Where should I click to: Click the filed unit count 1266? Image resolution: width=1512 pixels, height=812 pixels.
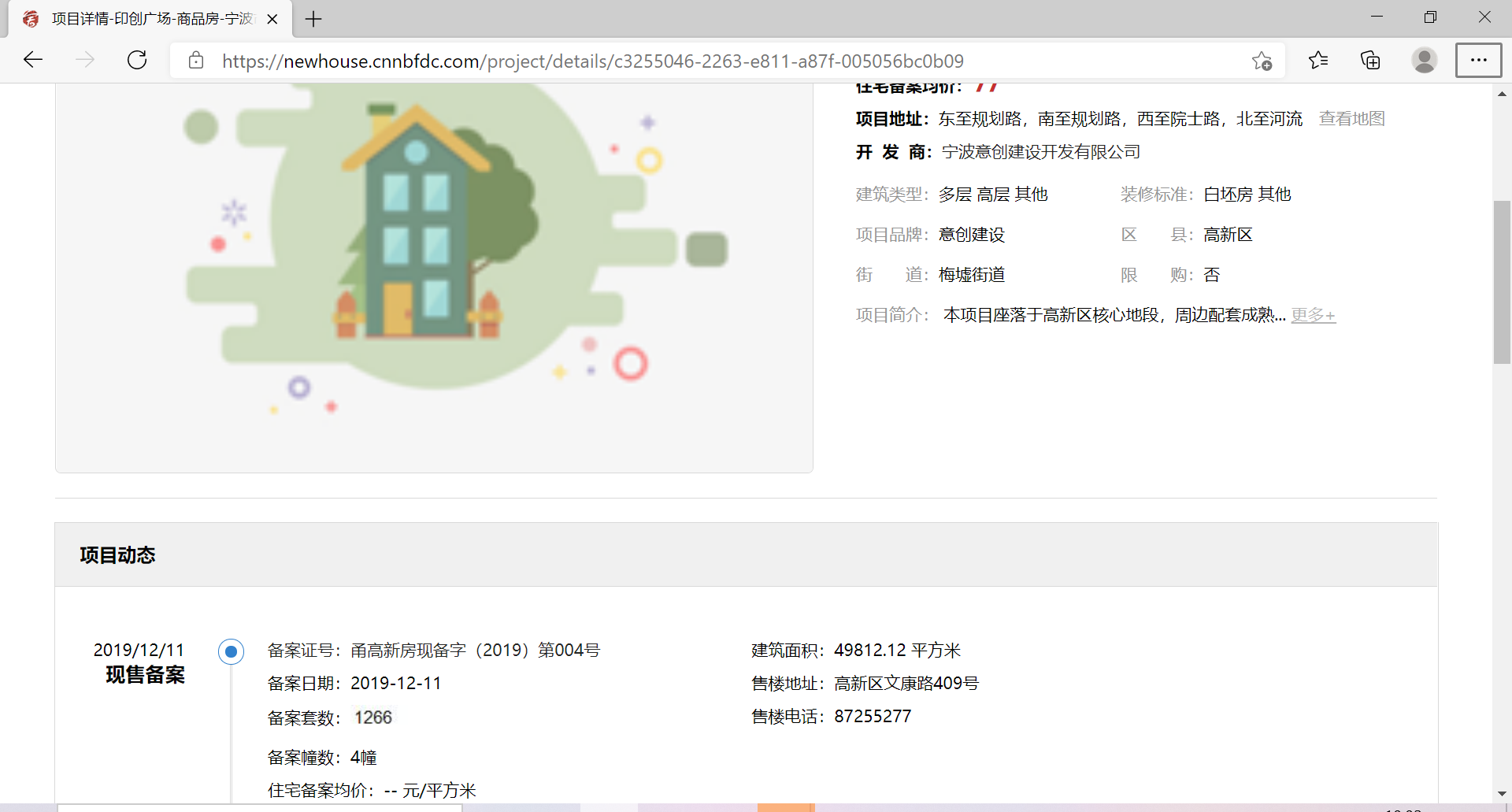(x=373, y=717)
